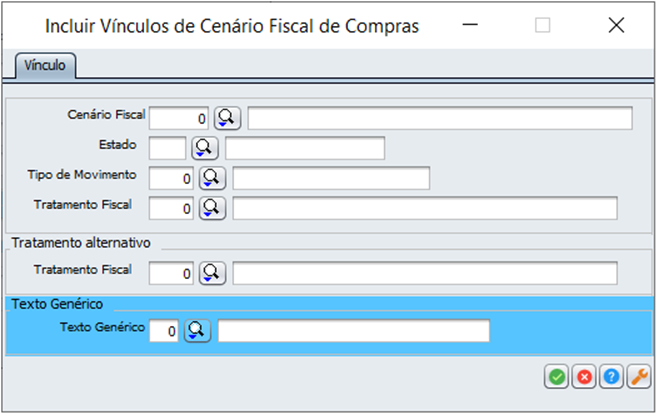Click the Estado search magnifier icon
Image resolution: width=659 pixels, height=415 pixels.
click(x=206, y=148)
